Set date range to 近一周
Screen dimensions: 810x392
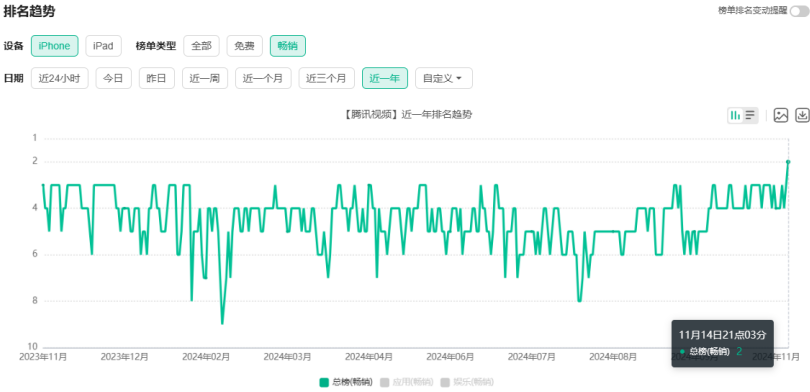click(205, 78)
